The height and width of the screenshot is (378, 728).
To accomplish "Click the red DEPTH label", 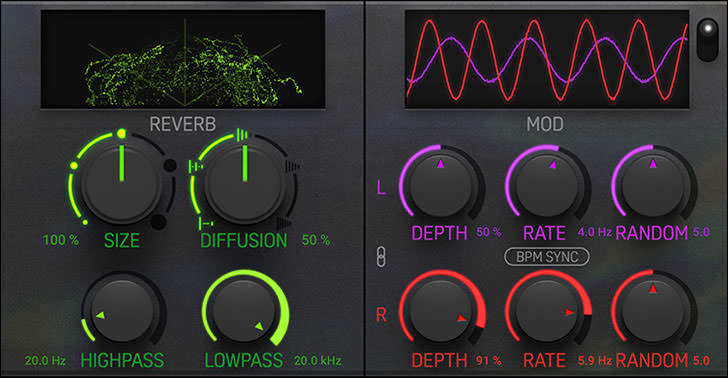I will [x=439, y=360].
